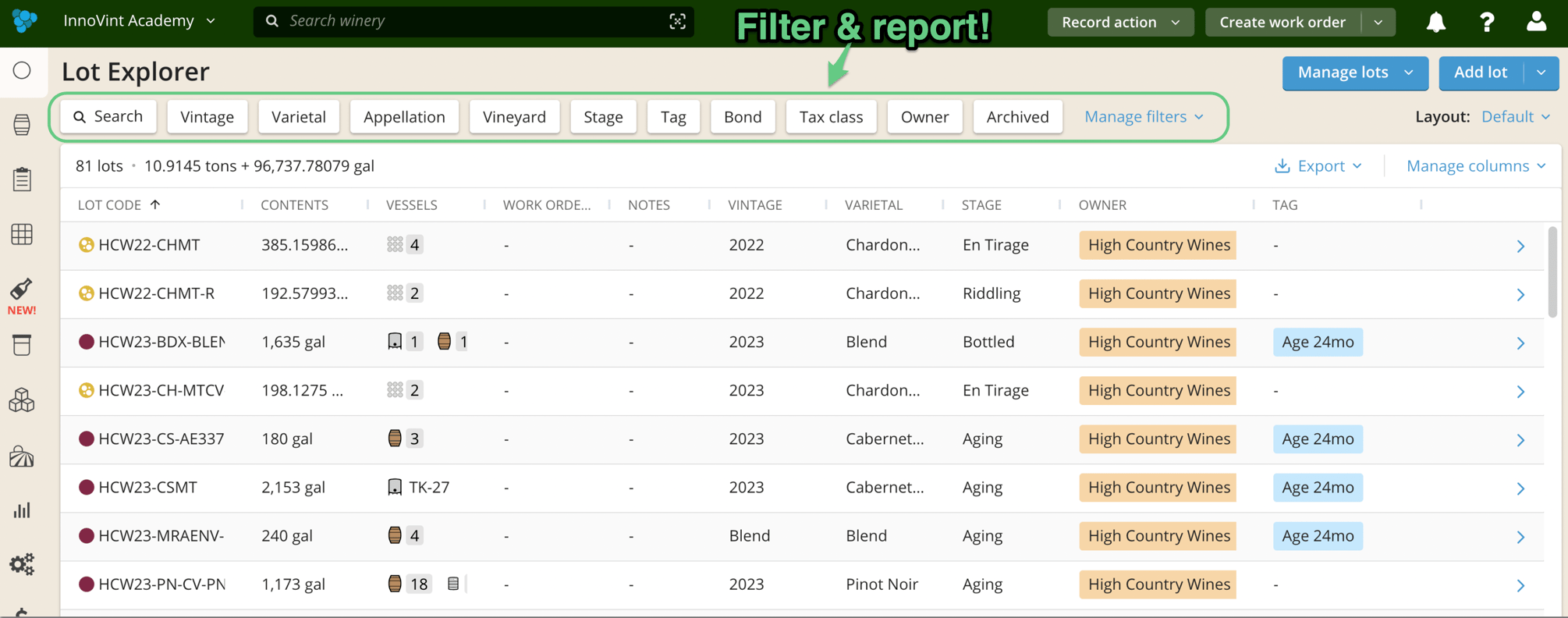
Task: Open the reports bar chart sidebar icon
Action: (x=22, y=510)
